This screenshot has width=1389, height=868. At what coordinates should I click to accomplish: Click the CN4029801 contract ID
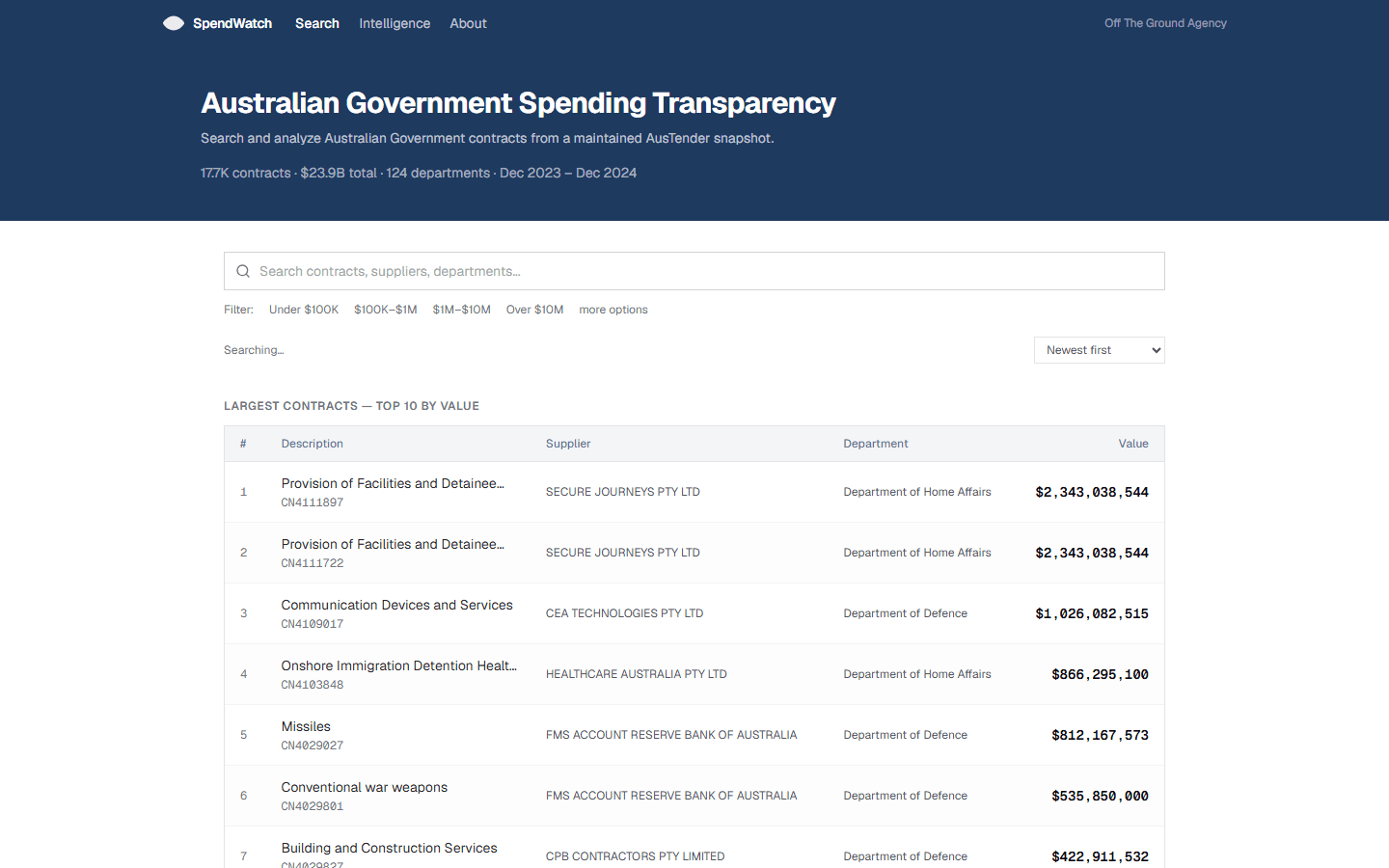313,806
